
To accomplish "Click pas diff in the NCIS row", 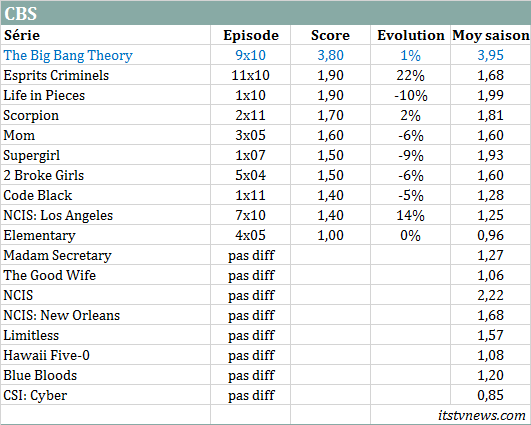I will [x=251, y=296].
